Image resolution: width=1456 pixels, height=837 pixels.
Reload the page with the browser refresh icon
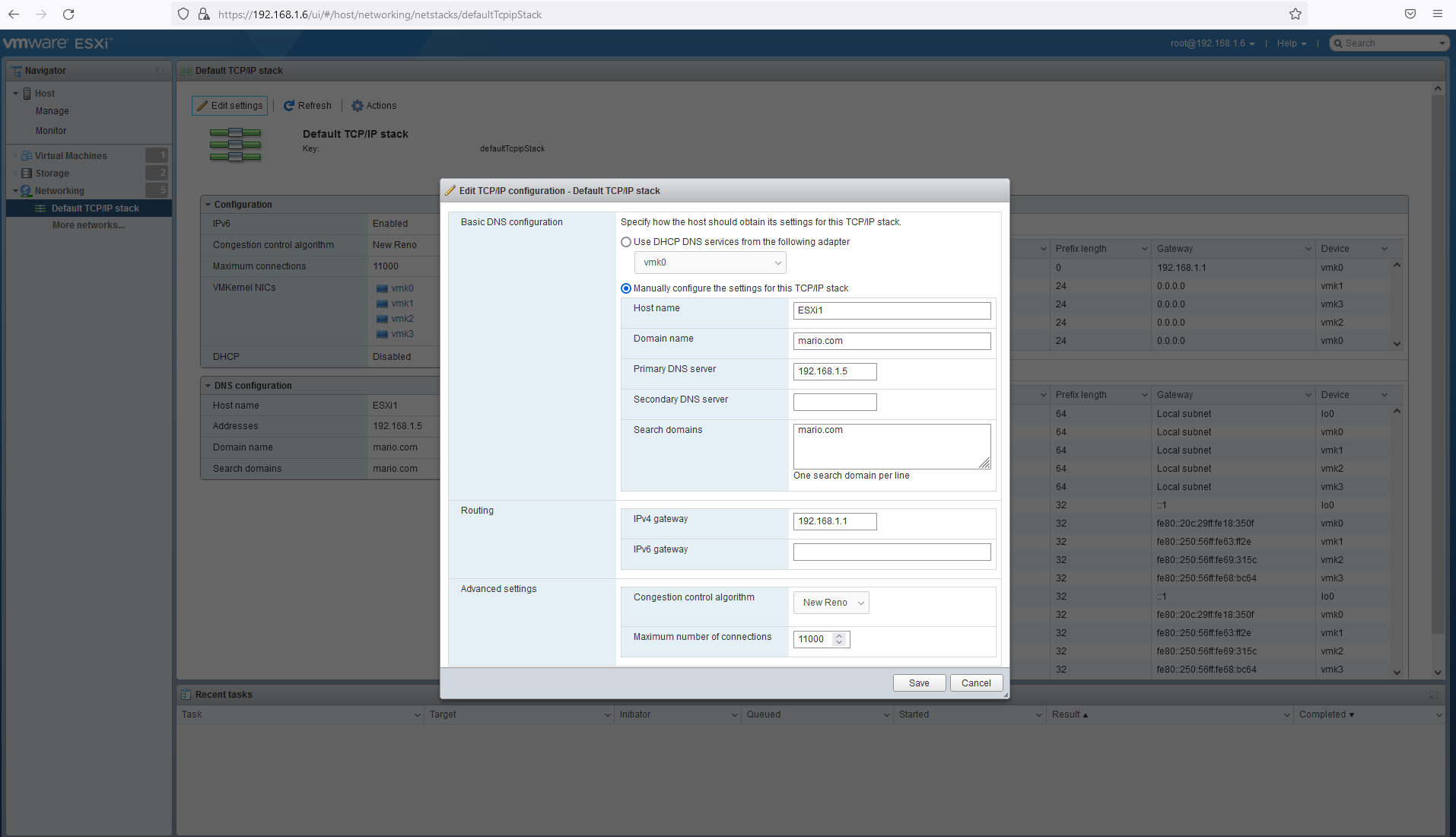68,14
